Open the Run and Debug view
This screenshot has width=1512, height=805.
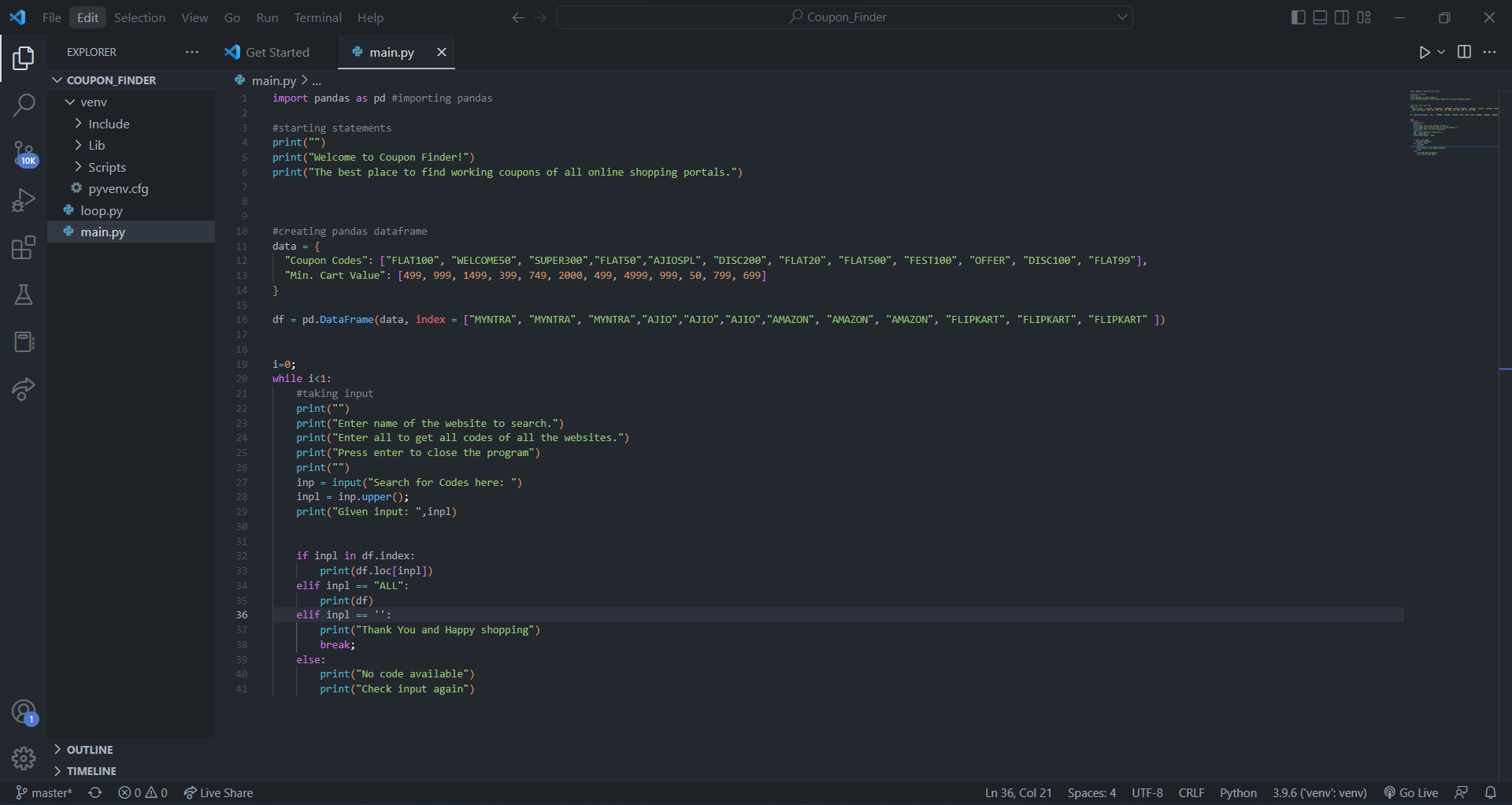click(24, 200)
